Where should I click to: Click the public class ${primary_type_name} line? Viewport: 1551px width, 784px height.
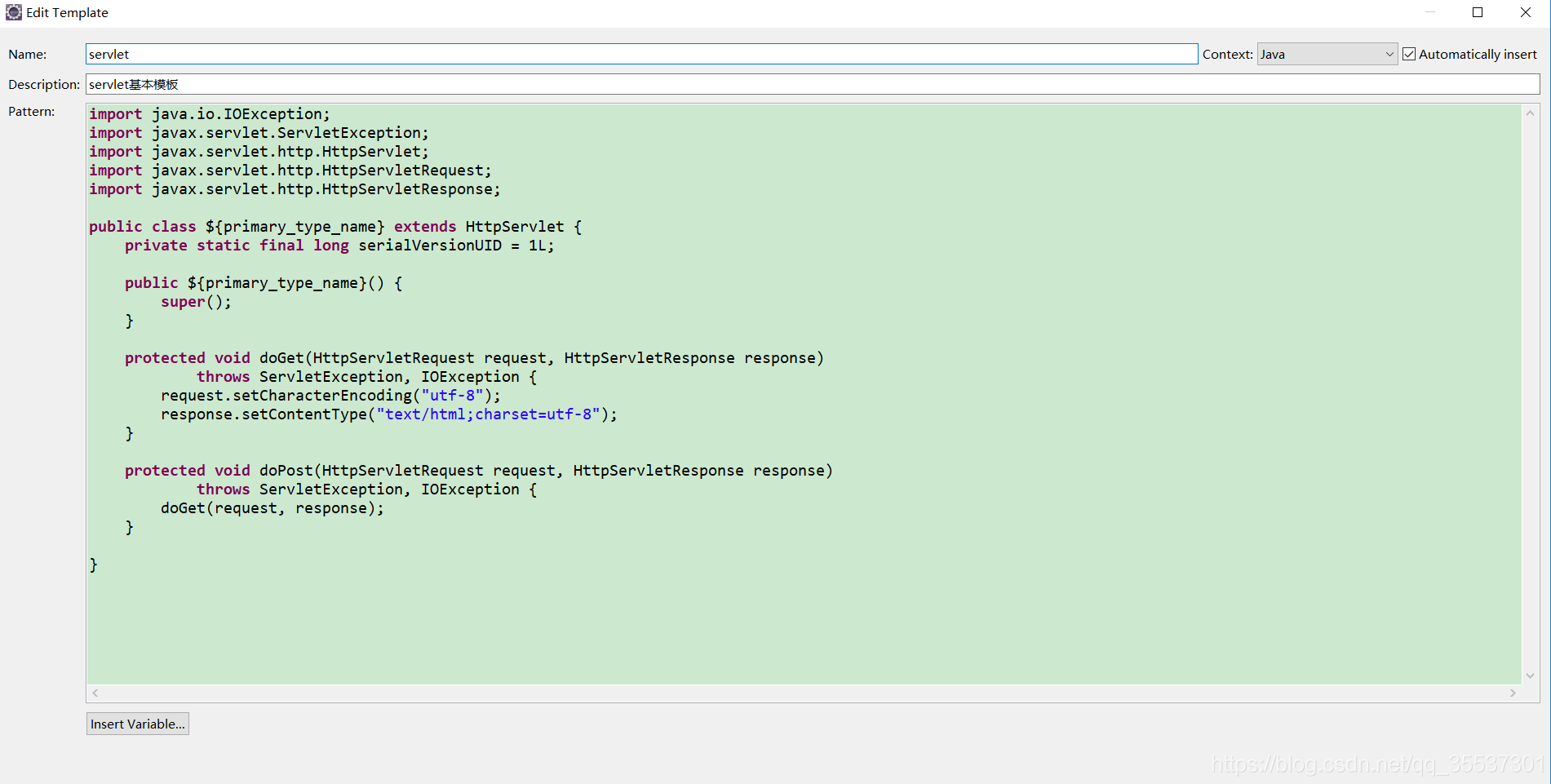click(335, 227)
